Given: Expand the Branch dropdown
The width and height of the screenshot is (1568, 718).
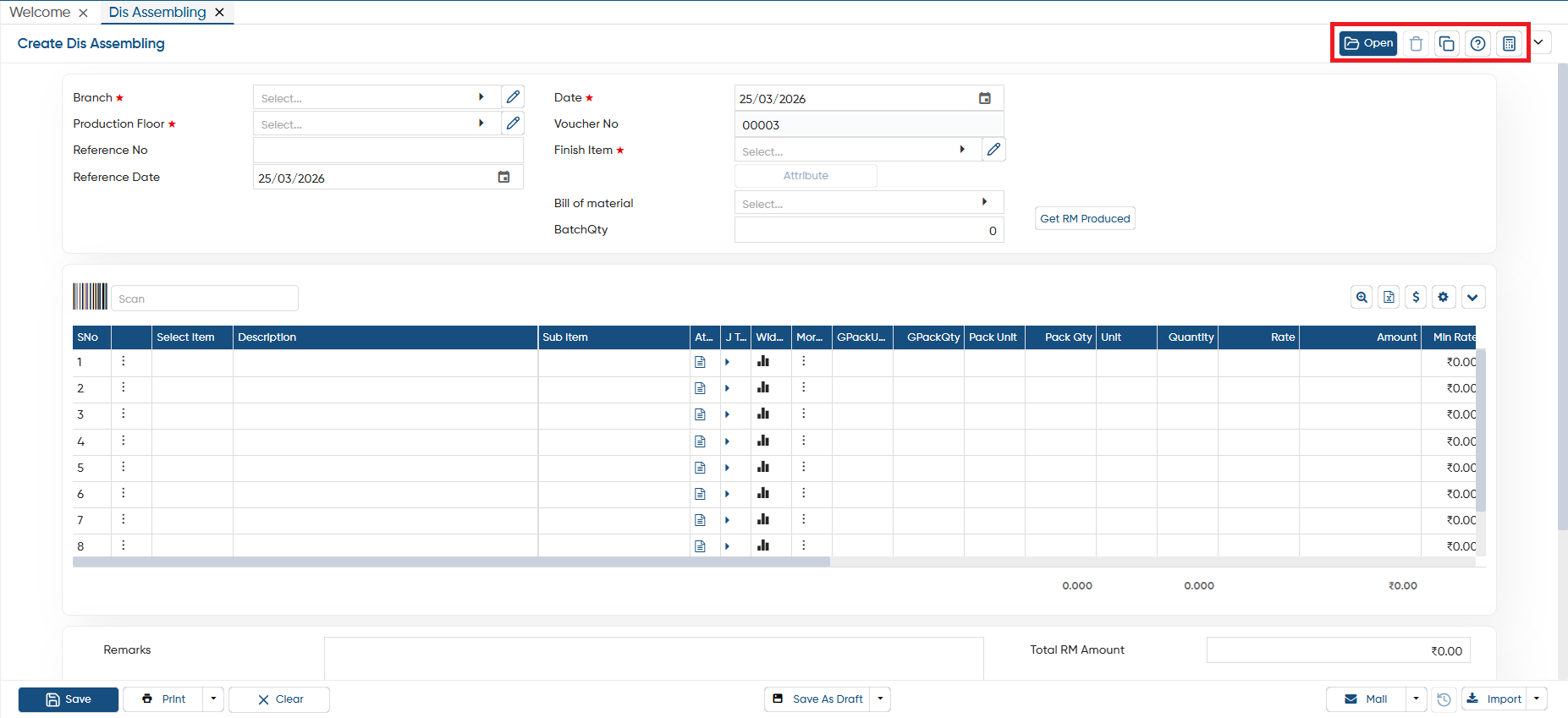Looking at the screenshot, I should pyautogui.click(x=481, y=97).
